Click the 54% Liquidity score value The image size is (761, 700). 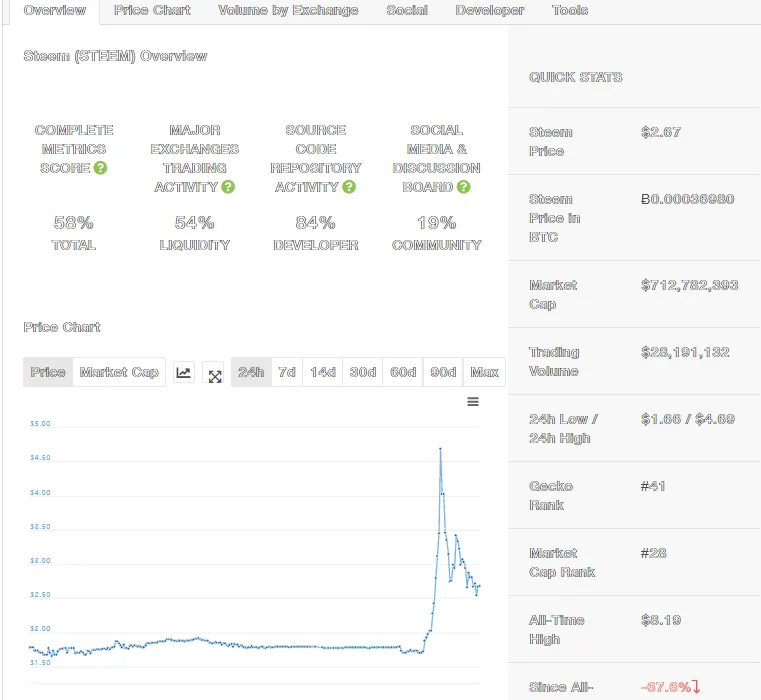[x=194, y=223]
